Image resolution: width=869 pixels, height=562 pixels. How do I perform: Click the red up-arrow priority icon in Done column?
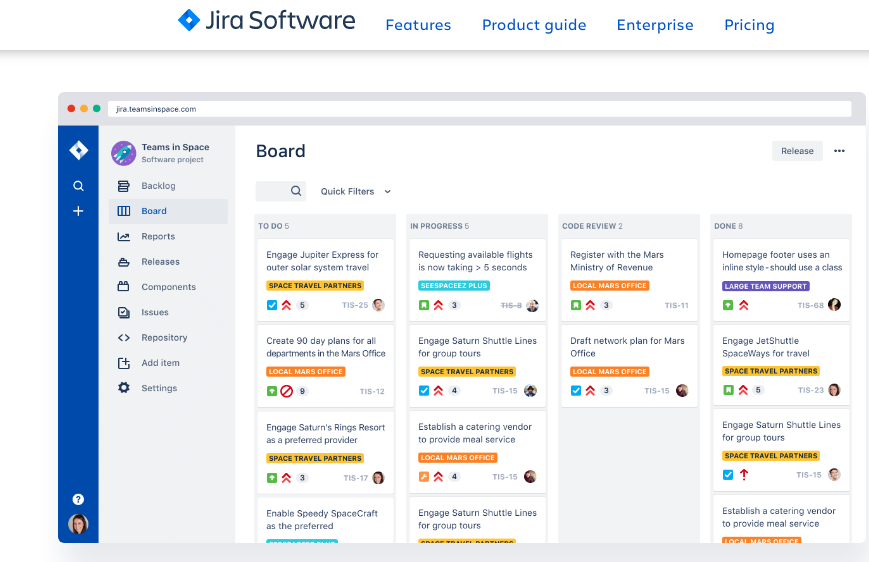coord(744,474)
